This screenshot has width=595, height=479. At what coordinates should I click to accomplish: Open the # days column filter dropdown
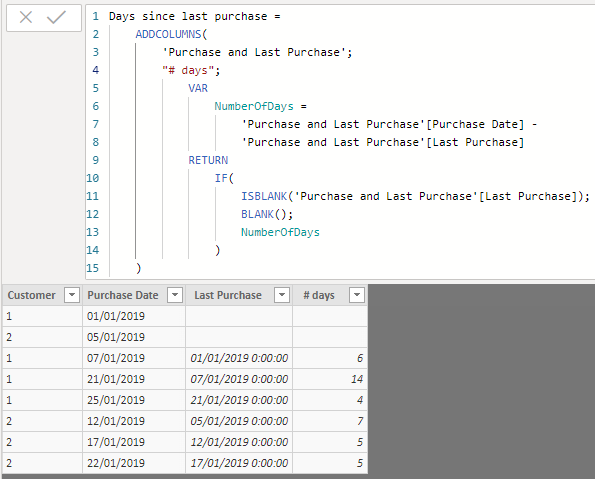pyautogui.click(x=357, y=295)
